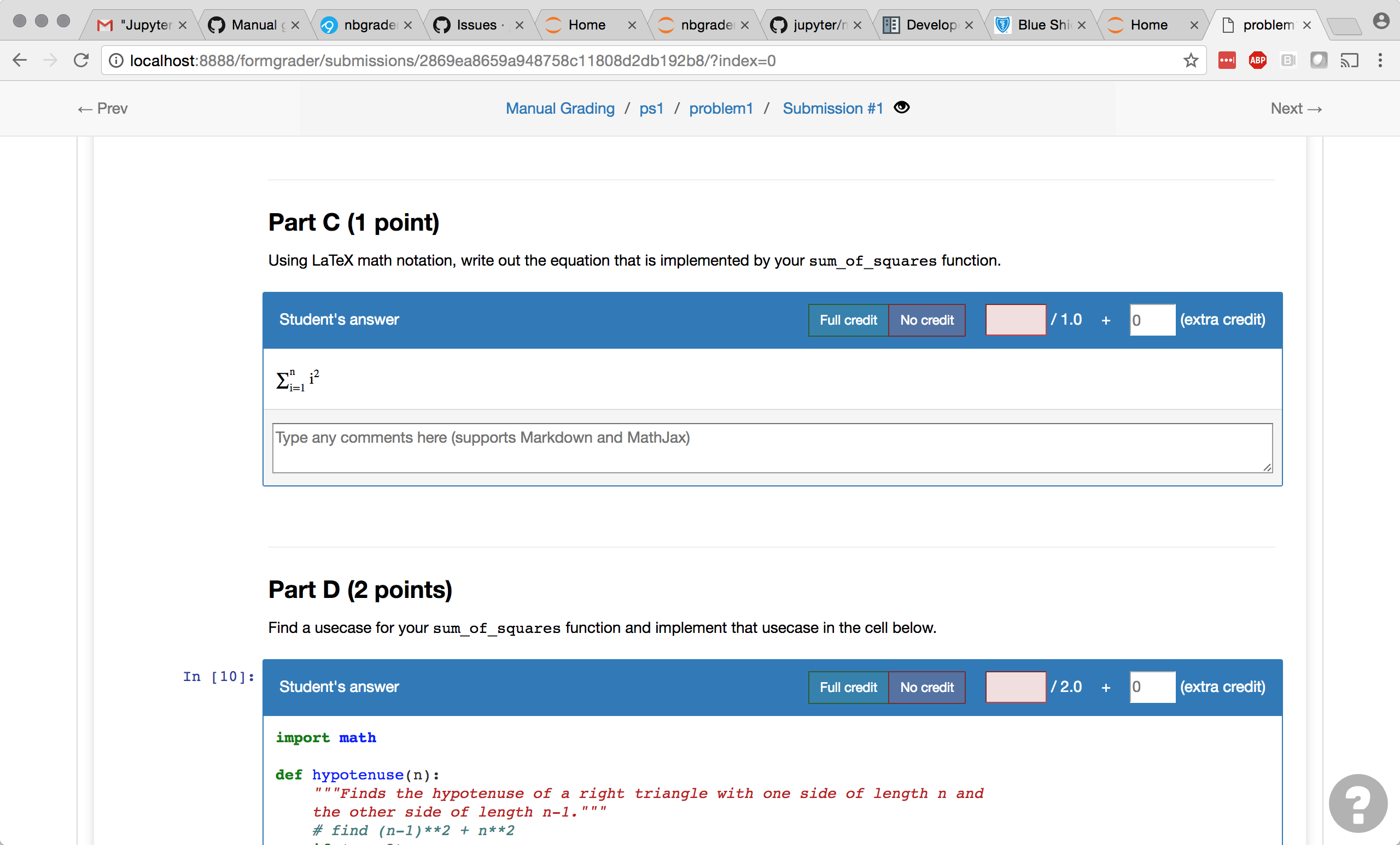1400x845 pixels.
Task: Switch to the "Blue Shield" browser tab
Action: (x=1040, y=25)
